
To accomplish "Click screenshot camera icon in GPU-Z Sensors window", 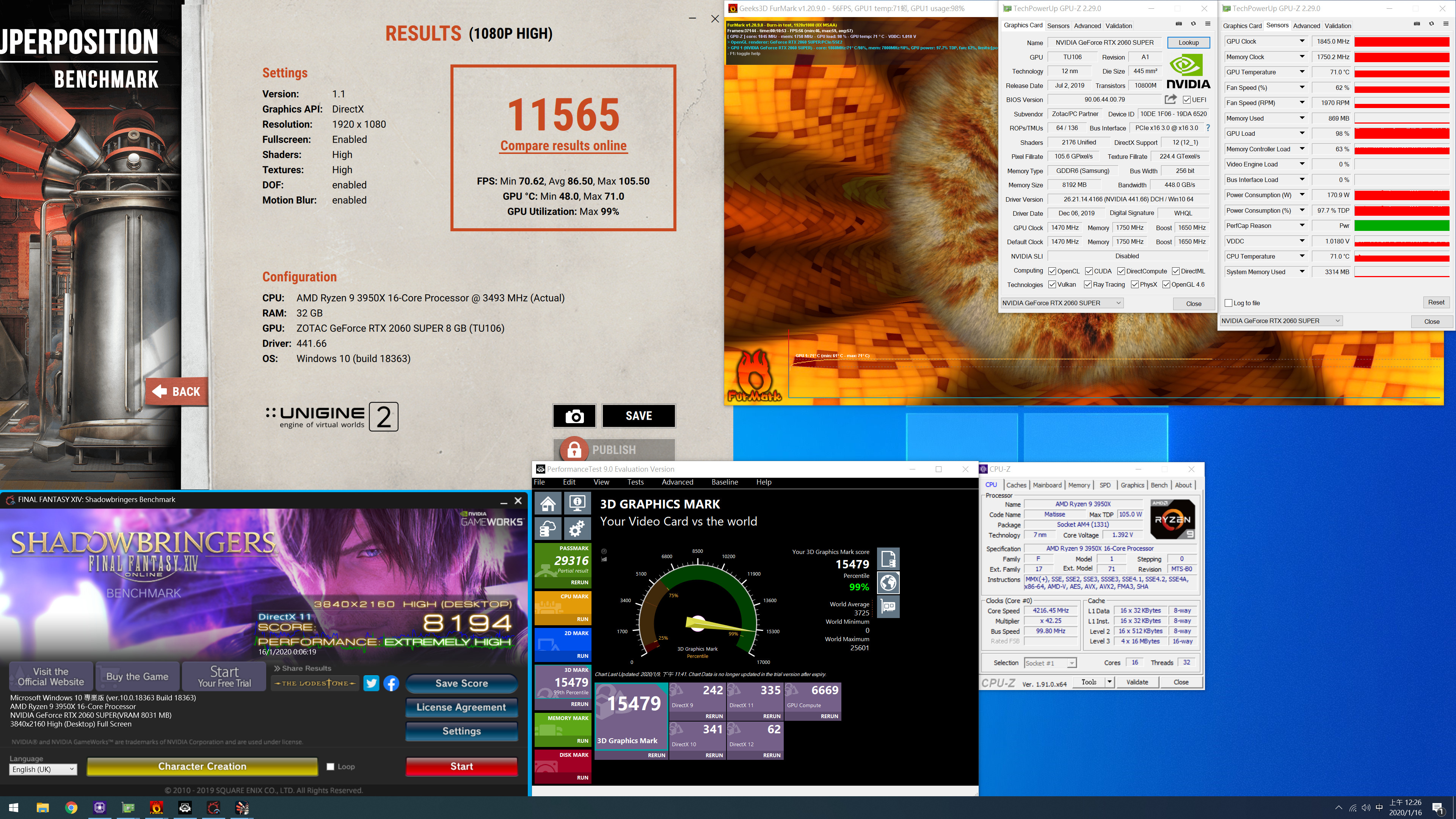I will click(x=1417, y=24).
